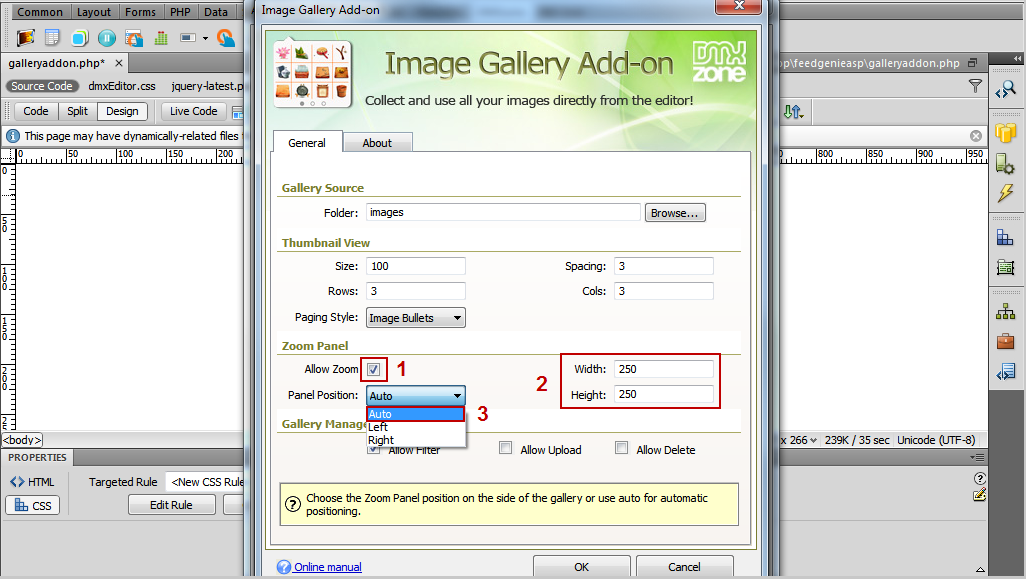Open the green framed-box panel icon
1026x579 pixels.
1006,267
